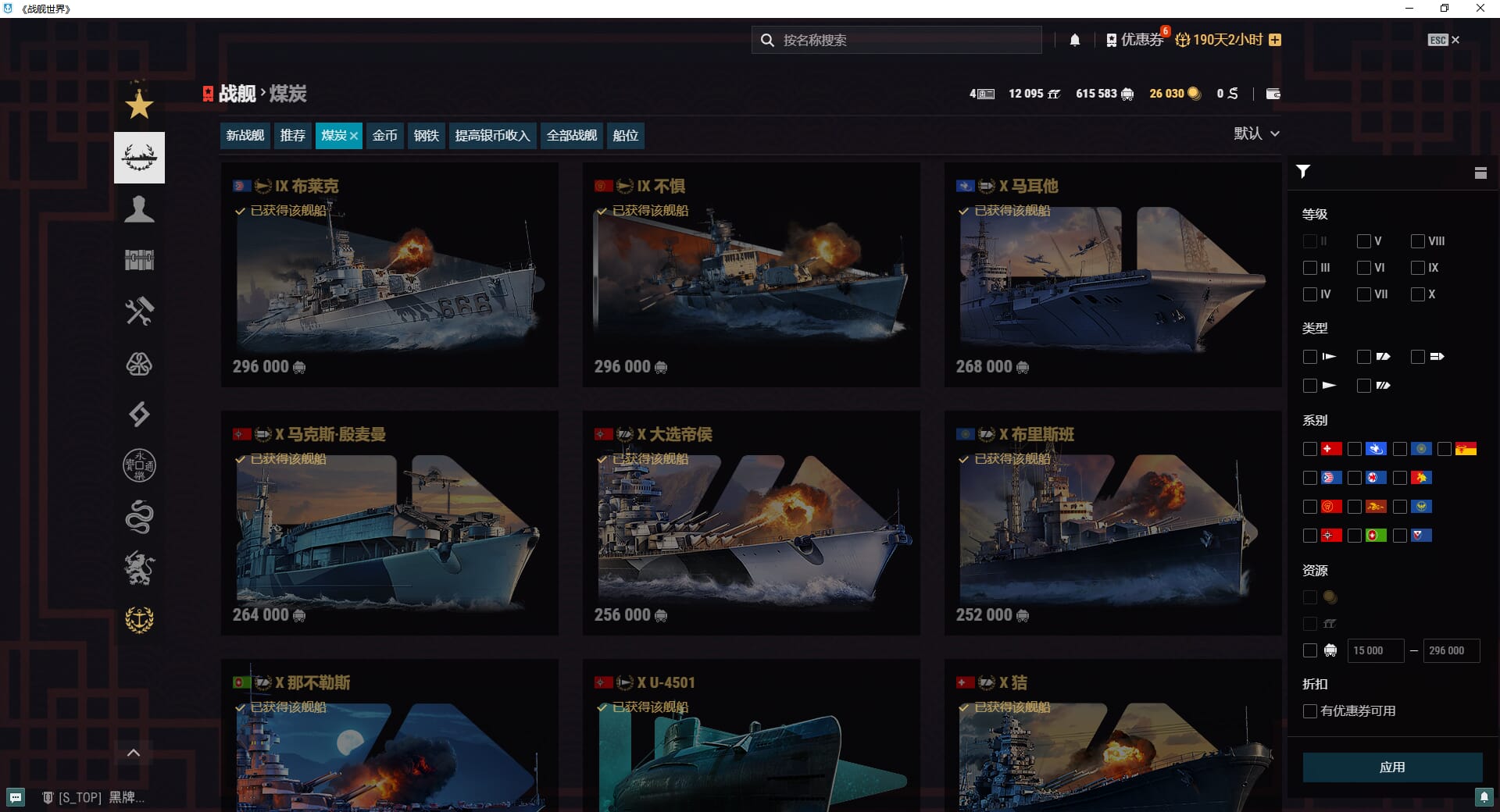
Task: Select the crossed hammer and wrench icon
Action: 139,312
